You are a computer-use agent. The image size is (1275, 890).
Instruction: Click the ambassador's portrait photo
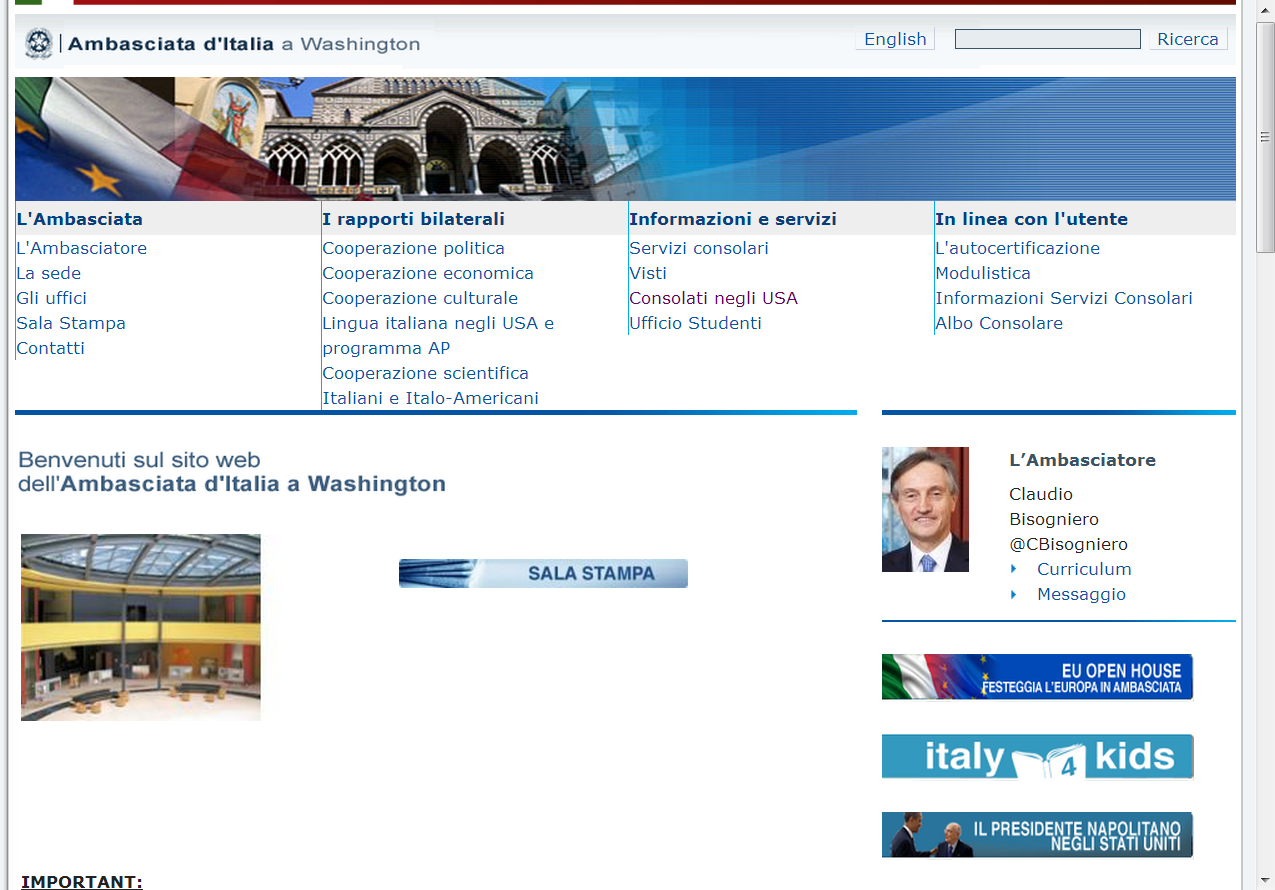(x=925, y=509)
